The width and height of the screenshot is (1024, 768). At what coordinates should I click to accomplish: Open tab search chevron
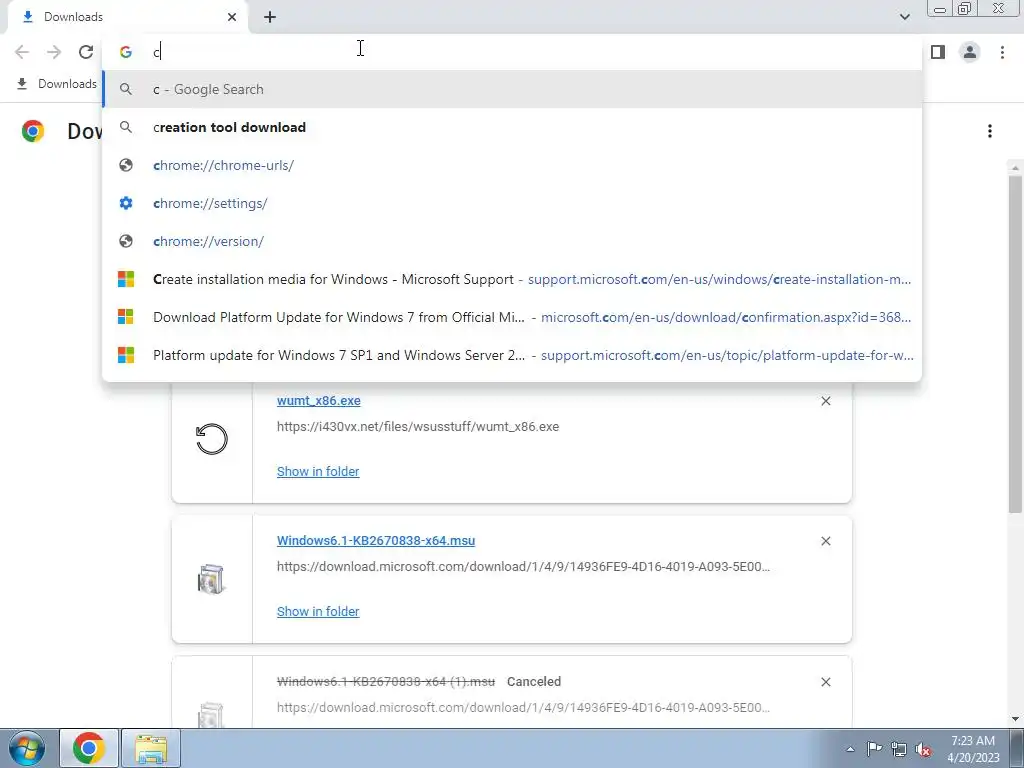pyautogui.click(x=904, y=17)
